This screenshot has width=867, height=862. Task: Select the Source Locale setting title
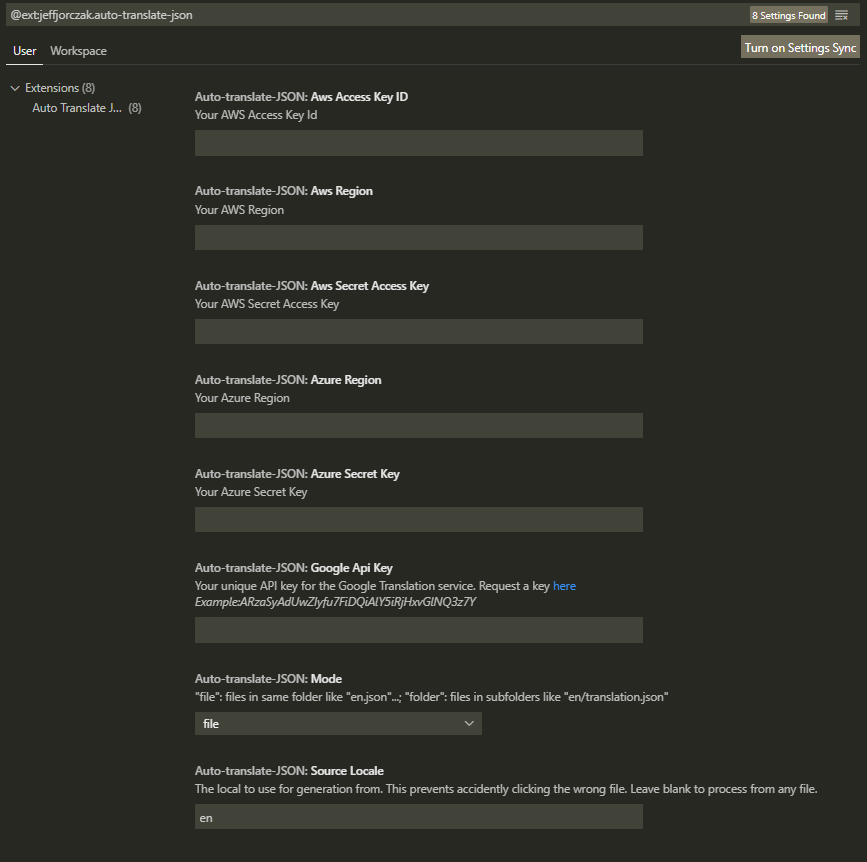pyautogui.click(x=289, y=771)
